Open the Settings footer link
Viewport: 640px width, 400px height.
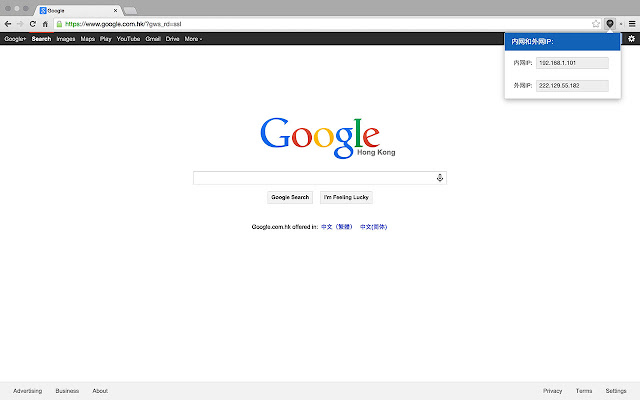616,391
